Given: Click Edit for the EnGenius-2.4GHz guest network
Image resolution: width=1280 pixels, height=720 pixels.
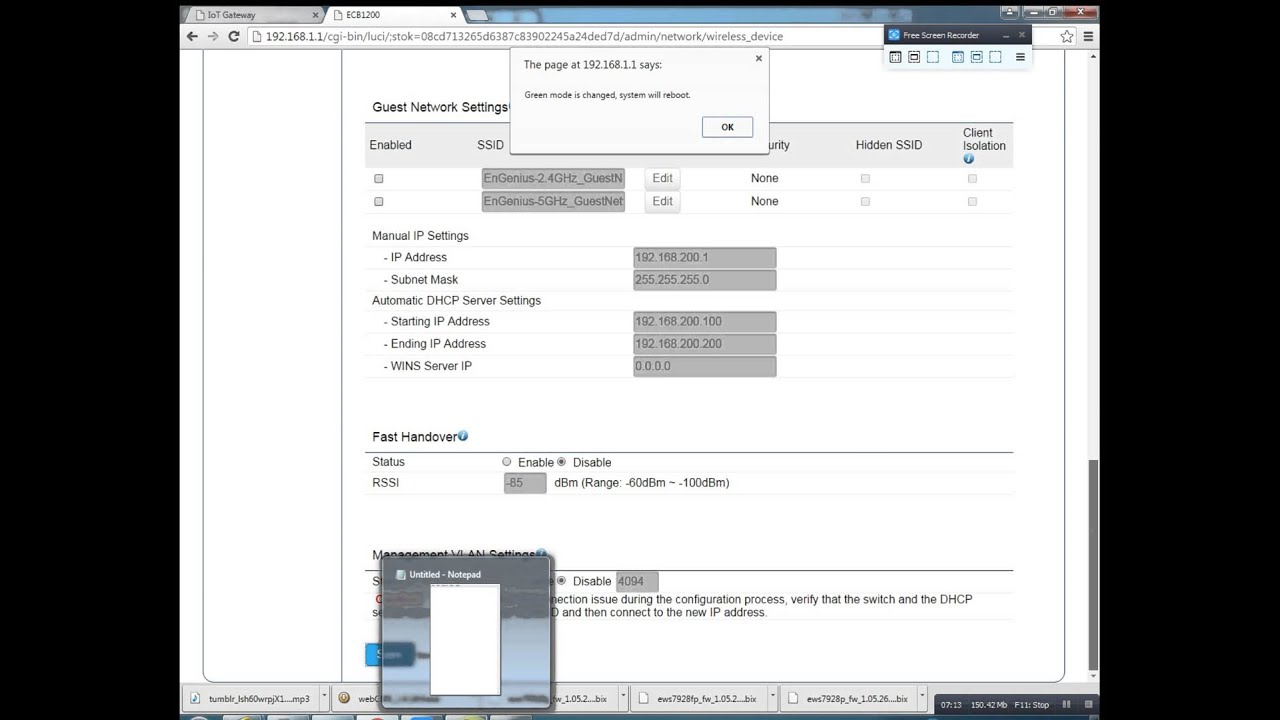Looking at the screenshot, I should click(662, 178).
